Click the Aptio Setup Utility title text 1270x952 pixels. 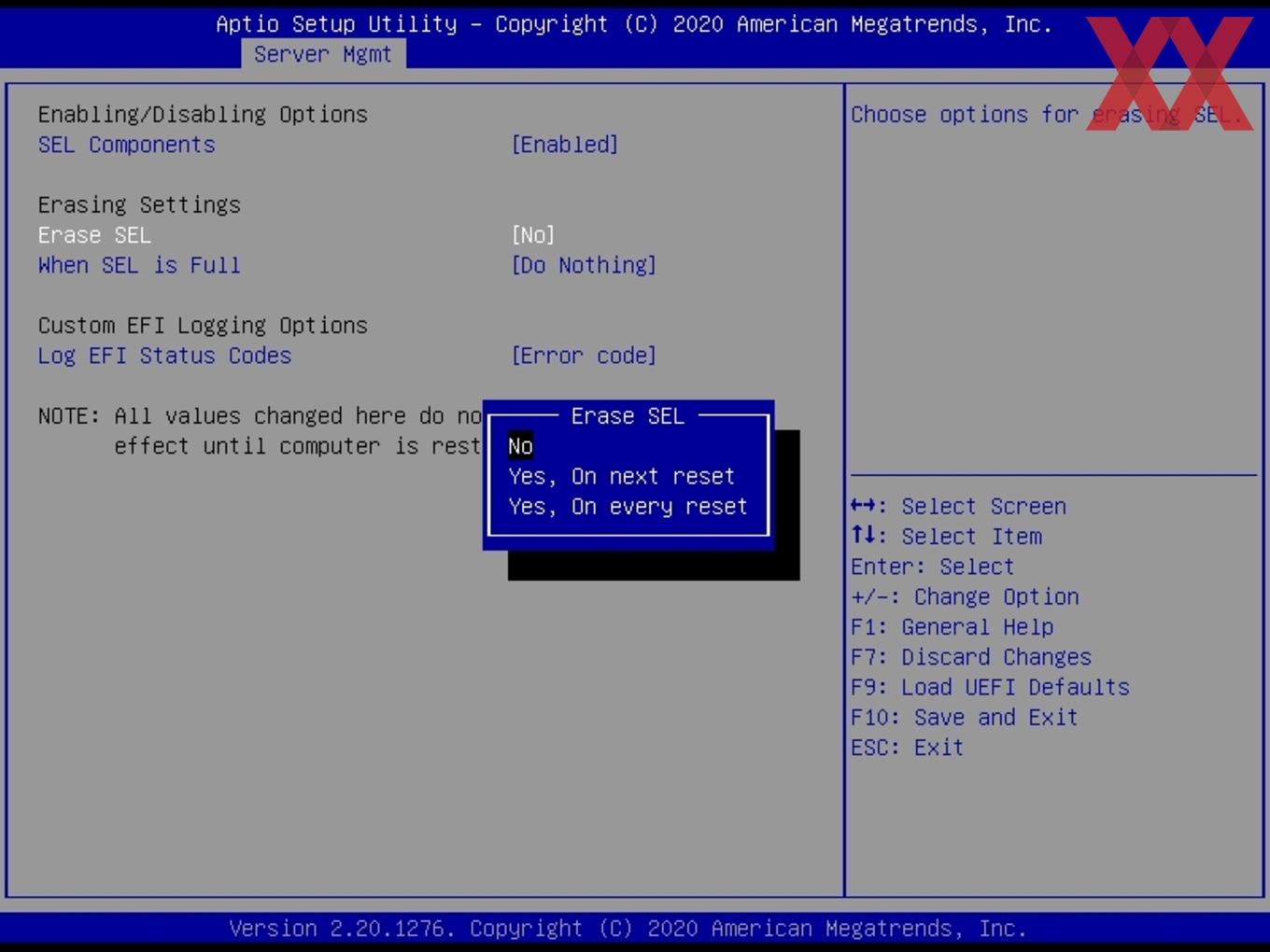coord(634,24)
